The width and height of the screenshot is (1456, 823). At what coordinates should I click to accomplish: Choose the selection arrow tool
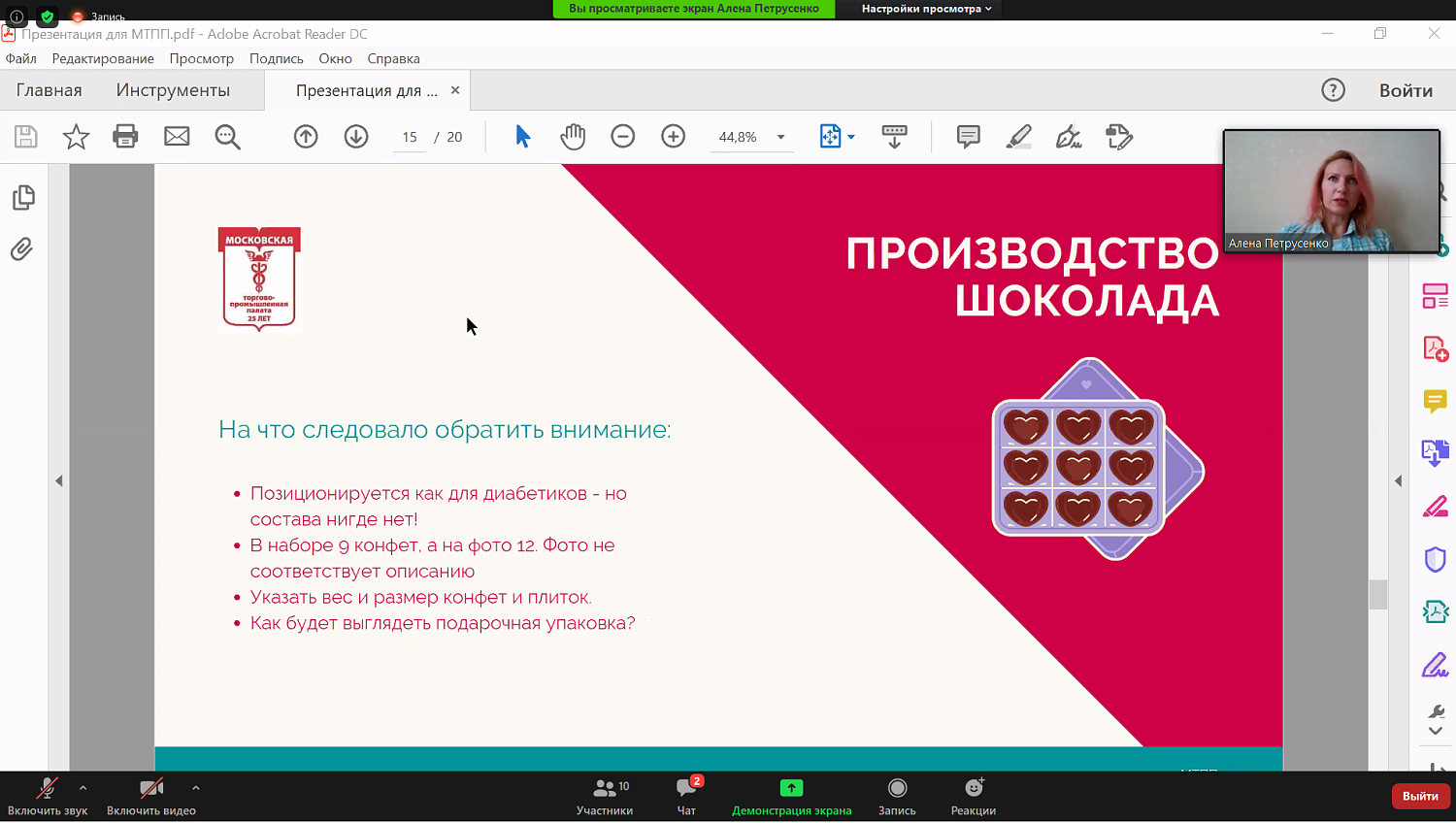(522, 137)
